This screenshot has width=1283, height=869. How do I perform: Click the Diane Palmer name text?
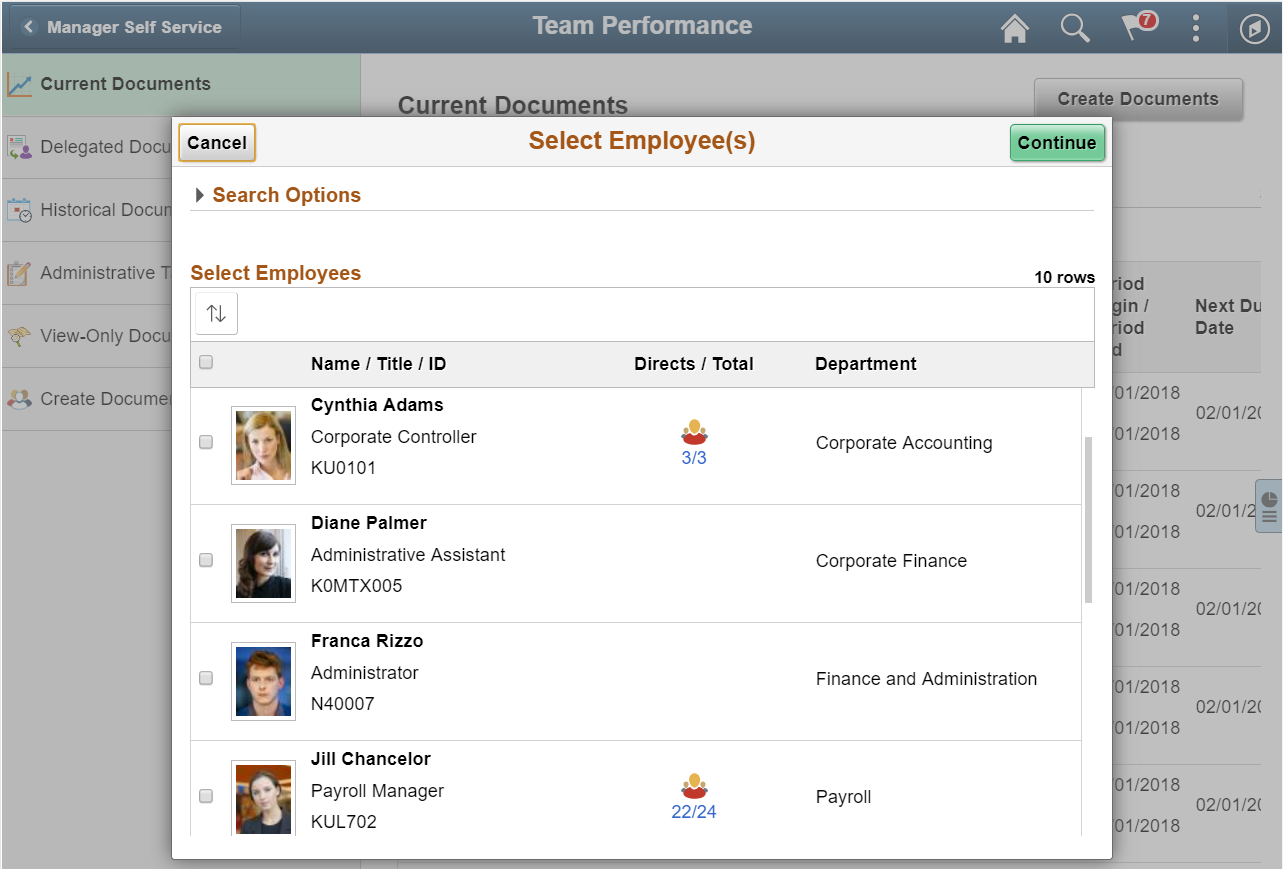pos(369,523)
